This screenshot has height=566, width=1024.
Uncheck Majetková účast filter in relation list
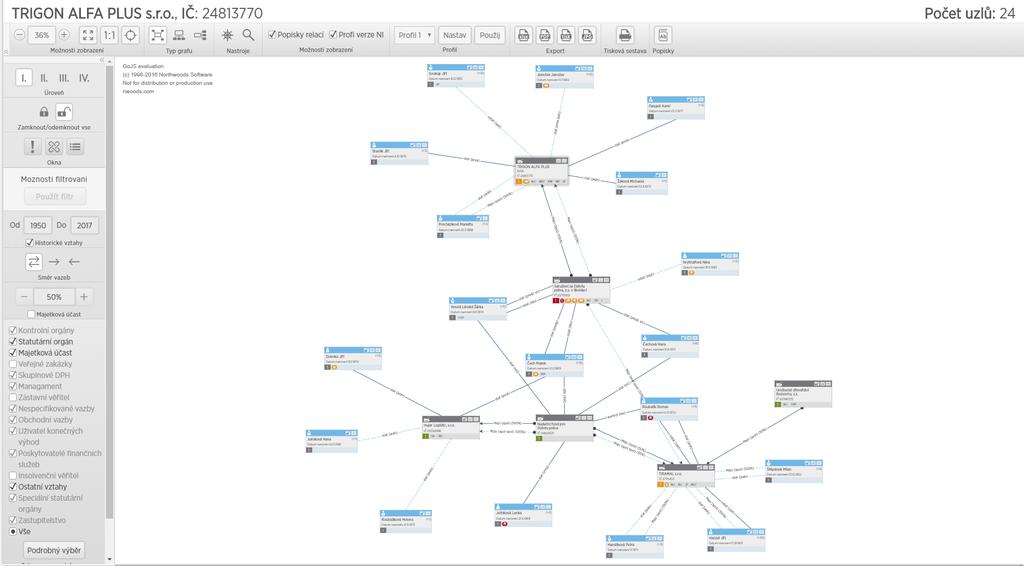point(12,353)
